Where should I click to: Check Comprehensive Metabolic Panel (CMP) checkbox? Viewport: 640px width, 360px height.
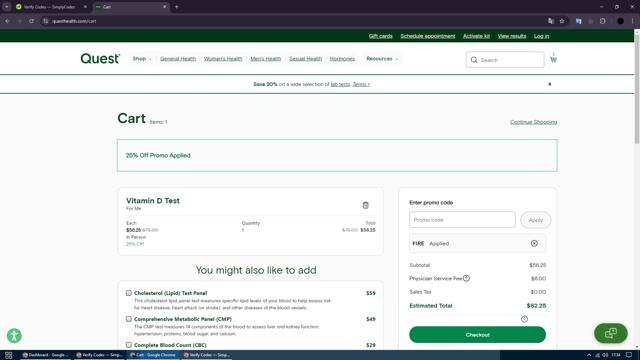[129, 319]
